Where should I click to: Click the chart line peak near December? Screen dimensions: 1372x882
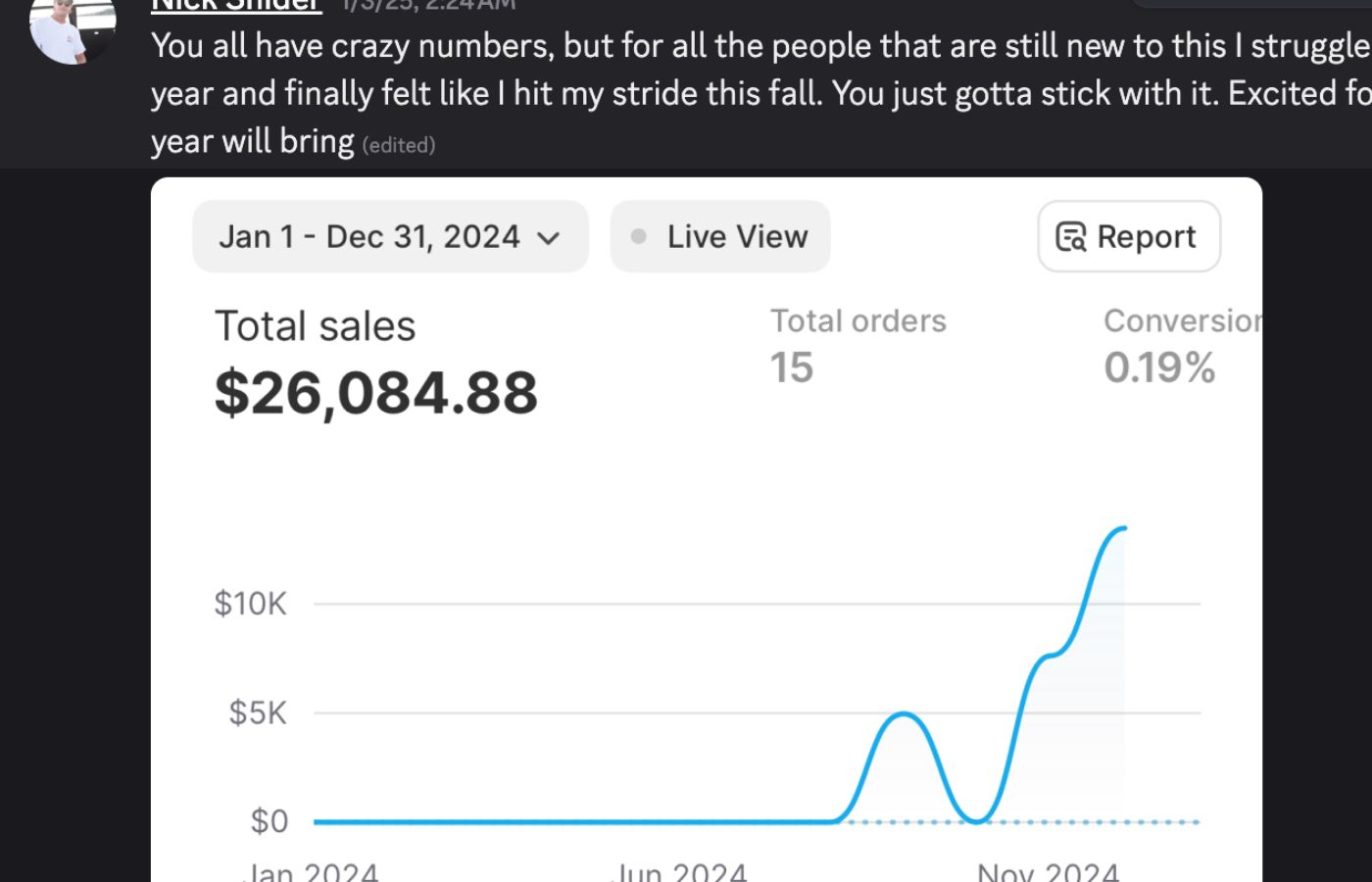(1123, 529)
